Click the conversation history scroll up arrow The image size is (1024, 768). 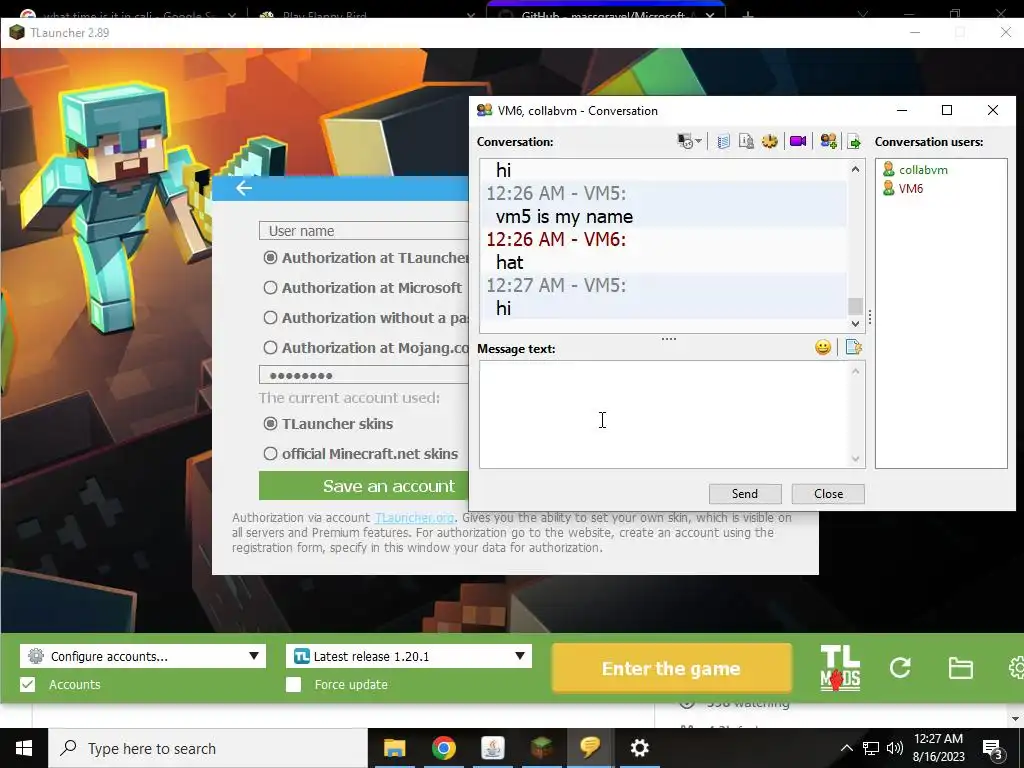click(x=856, y=170)
